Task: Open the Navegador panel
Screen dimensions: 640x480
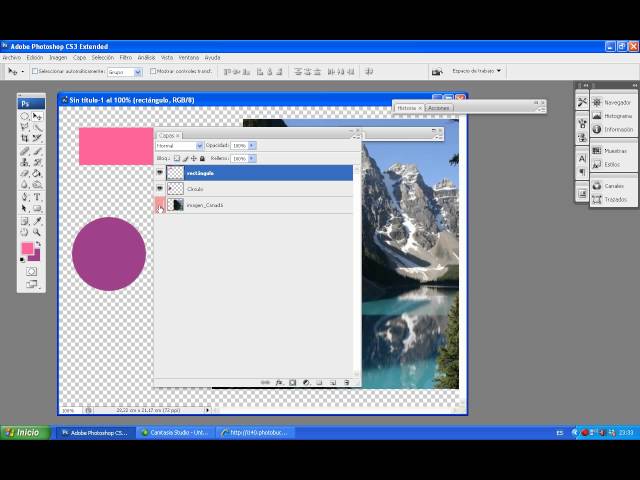Action: click(612, 102)
